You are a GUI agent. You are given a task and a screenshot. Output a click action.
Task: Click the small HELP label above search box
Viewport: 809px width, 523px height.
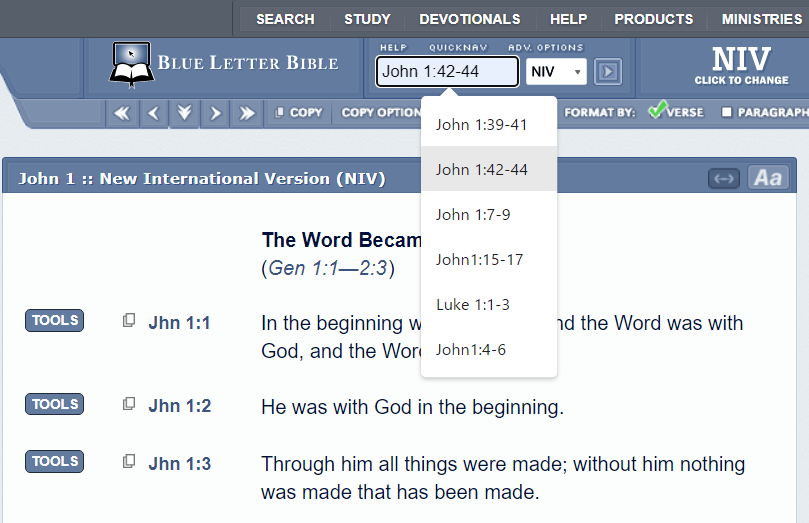393,47
